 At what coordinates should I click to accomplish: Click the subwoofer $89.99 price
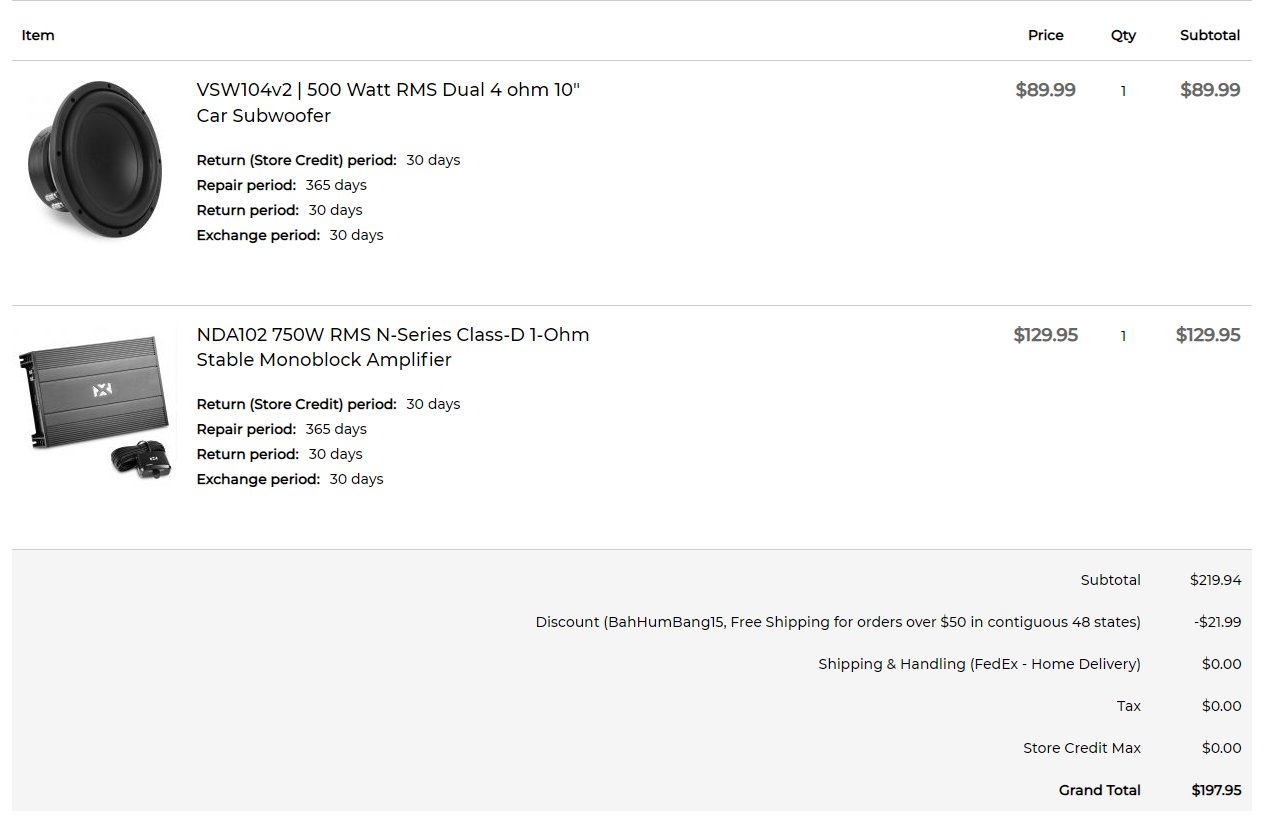tap(1045, 90)
